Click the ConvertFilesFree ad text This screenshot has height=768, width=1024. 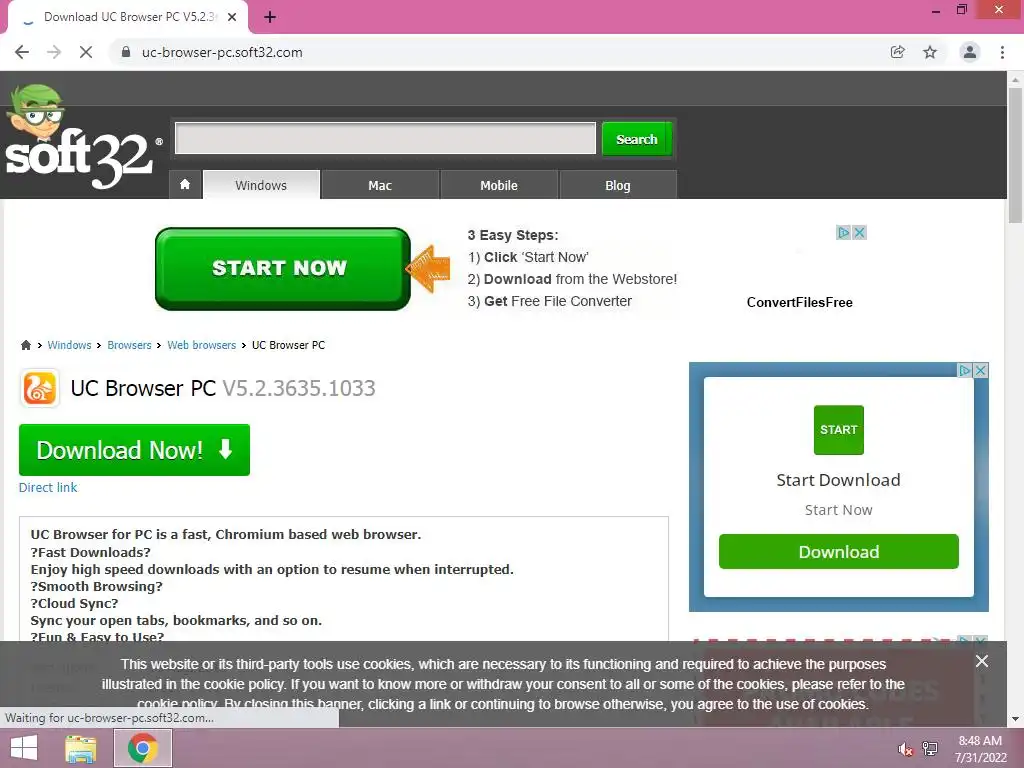tap(799, 302)
